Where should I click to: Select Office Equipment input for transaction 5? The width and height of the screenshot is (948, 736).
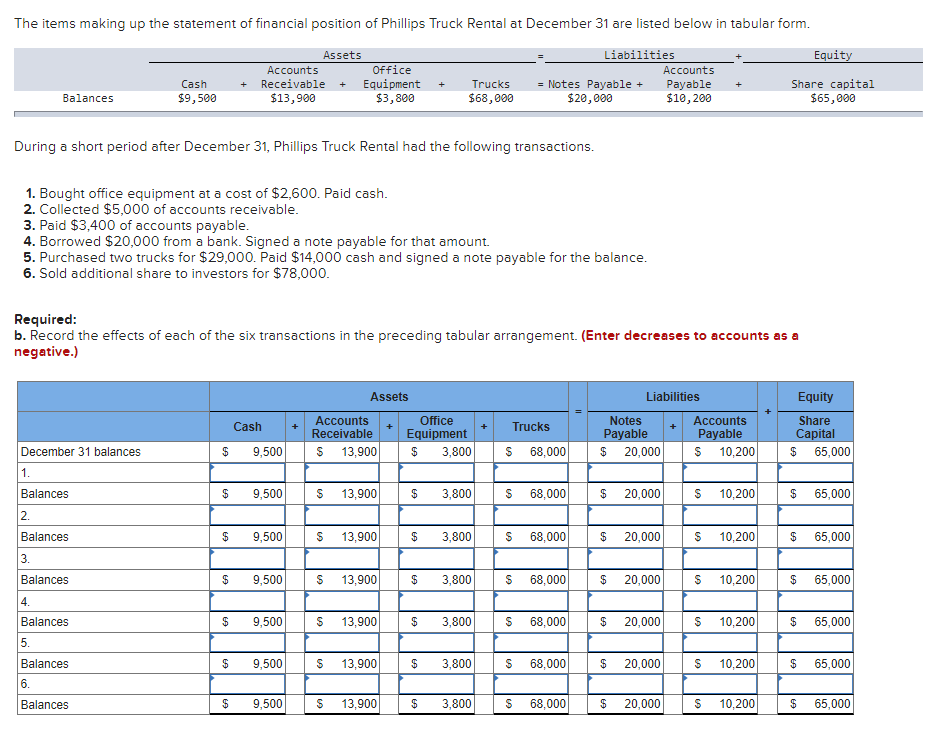coord(436,643)
